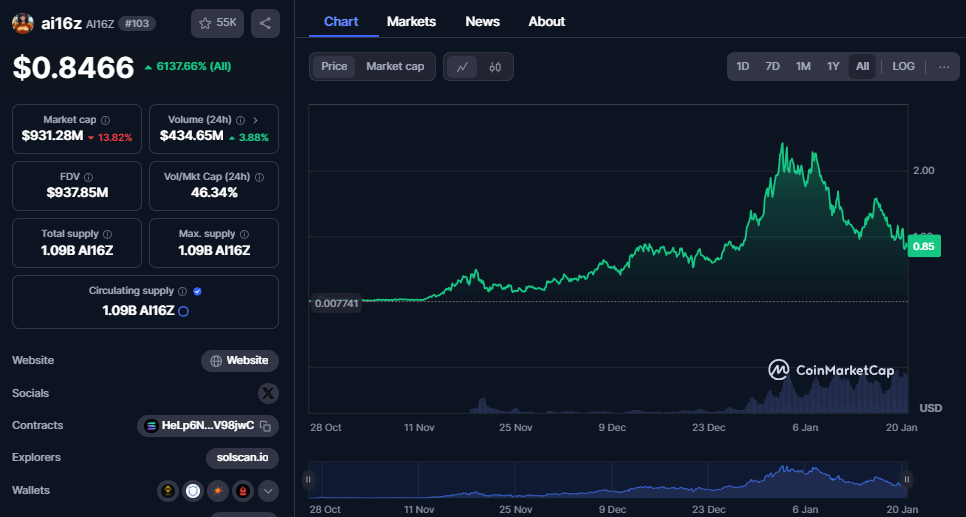Switch to candlestick chart view icon
The height and width of the screenshot is (517, 966).
(495, 67)
